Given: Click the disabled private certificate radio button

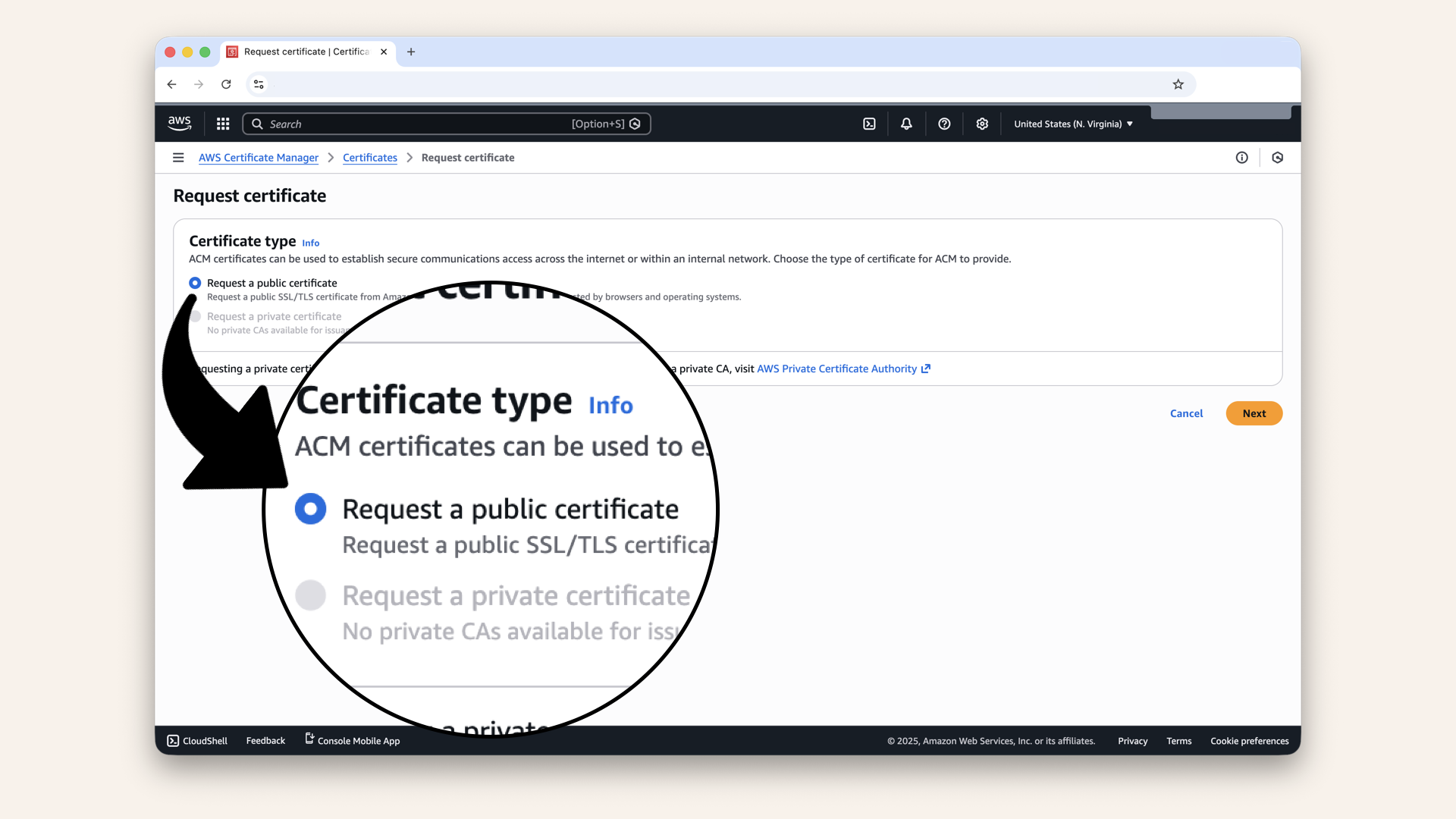Looking at the screenshot, I should [x=195, y=317].
